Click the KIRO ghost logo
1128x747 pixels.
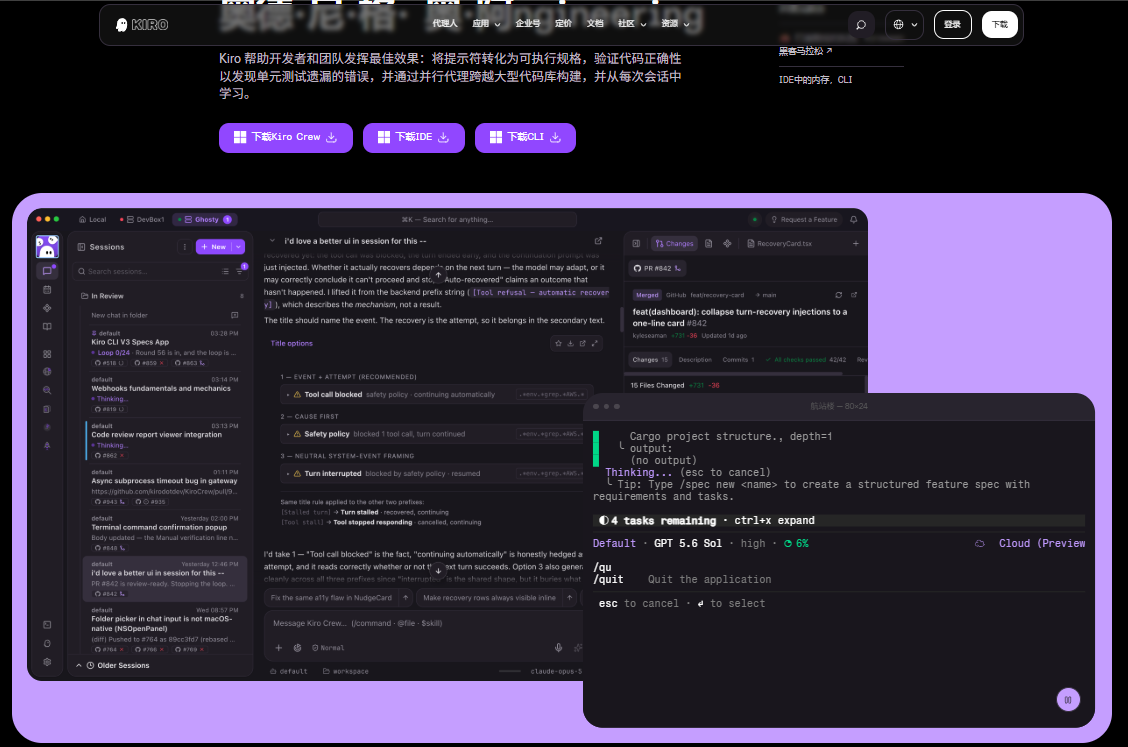click(x=142, y=24)
